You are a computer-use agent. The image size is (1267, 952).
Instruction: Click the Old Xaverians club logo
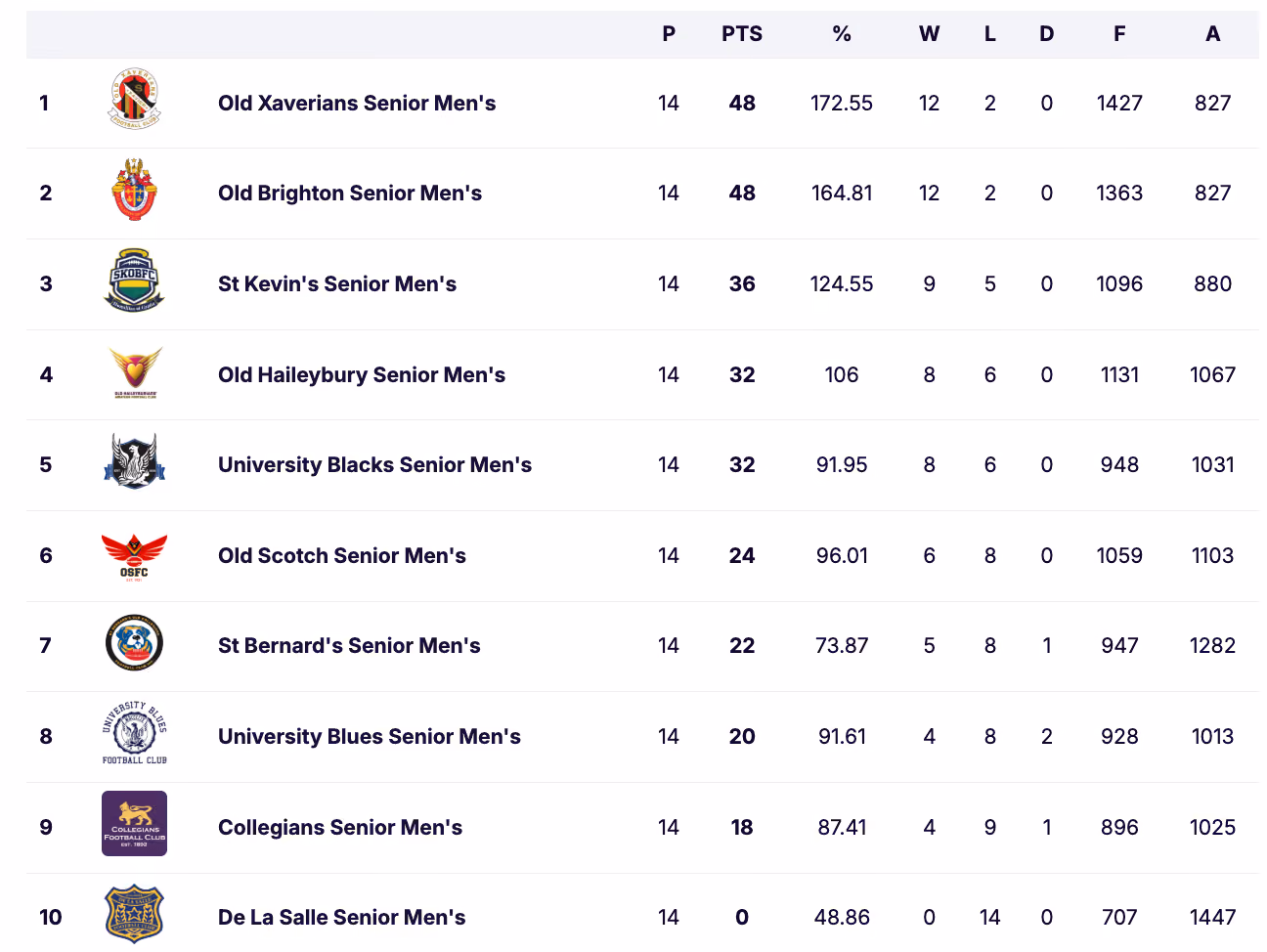pos(135,99)
